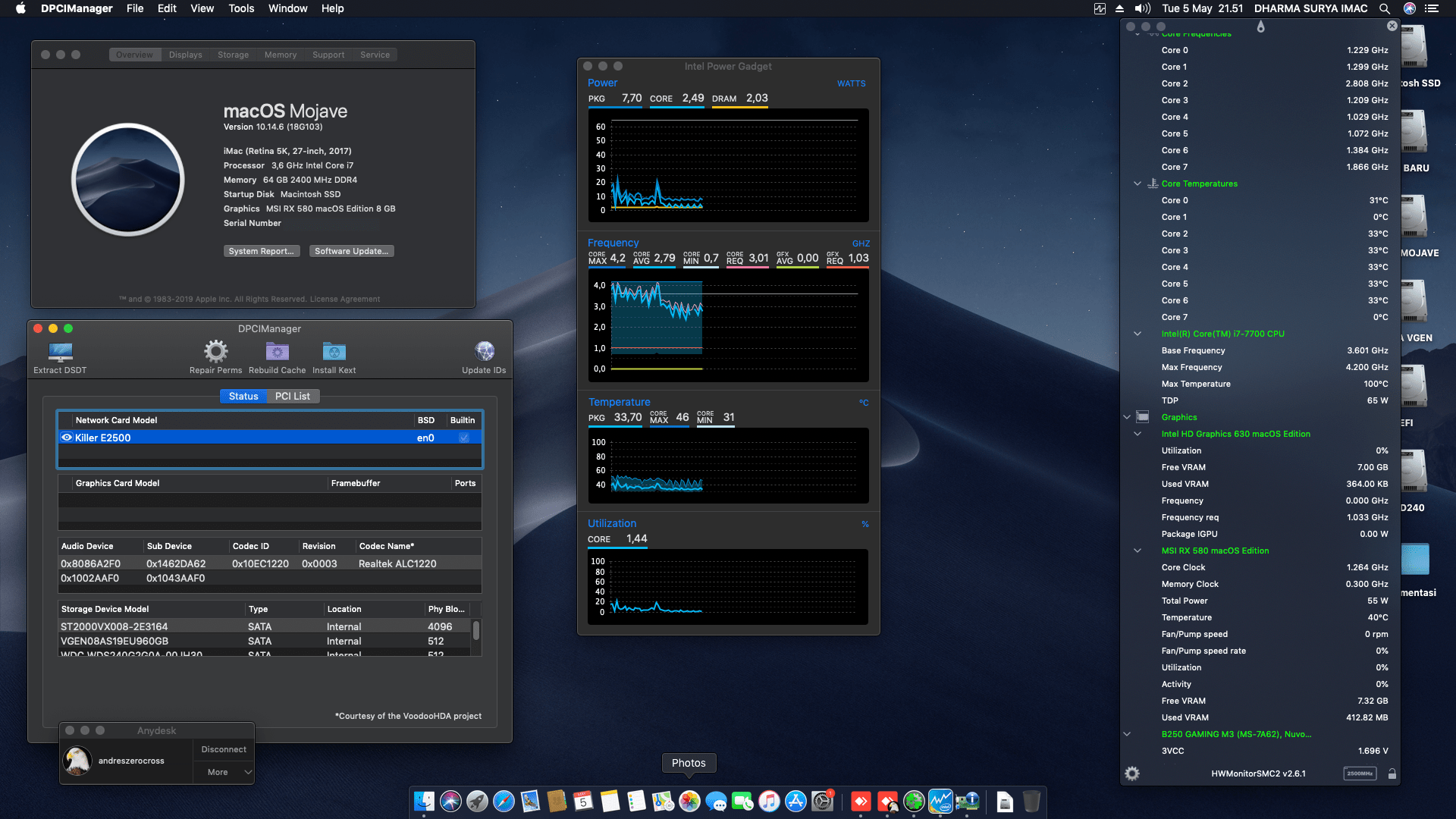1456x819 pixels.
Task: Open HWMonitorSMC2 settings gear icon
Action: click(x=1132, y=773)
